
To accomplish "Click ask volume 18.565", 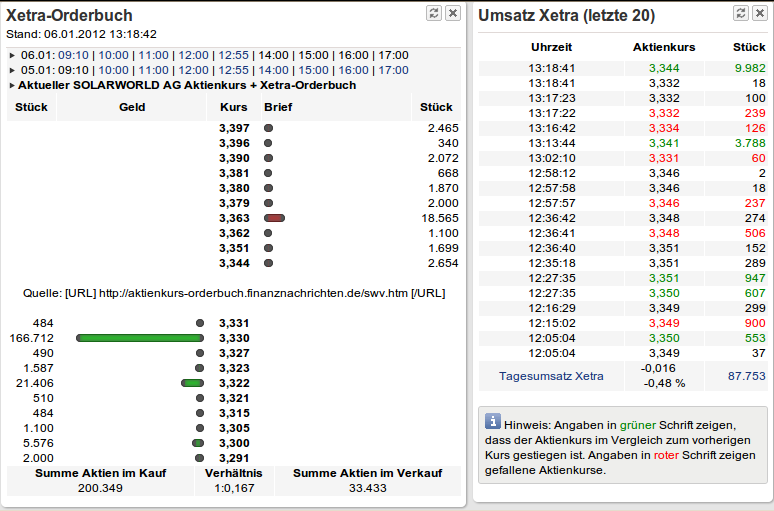I will pyautogui.click(x=440, y=218).
